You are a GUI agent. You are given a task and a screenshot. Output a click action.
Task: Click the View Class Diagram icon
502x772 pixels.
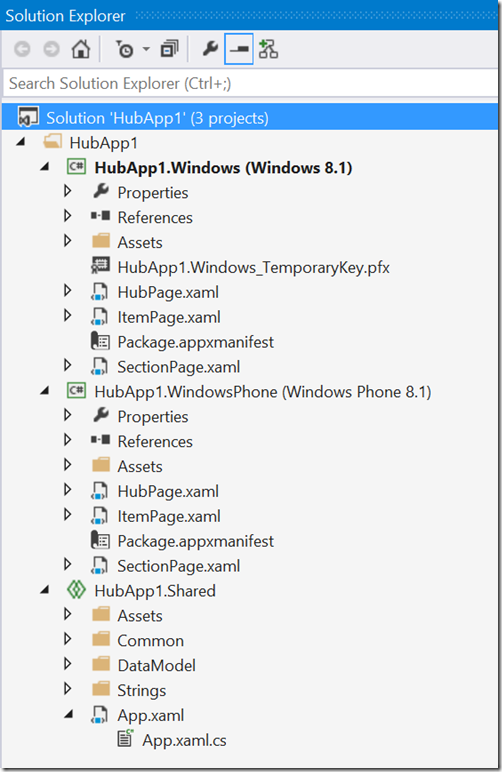[268, 49]
